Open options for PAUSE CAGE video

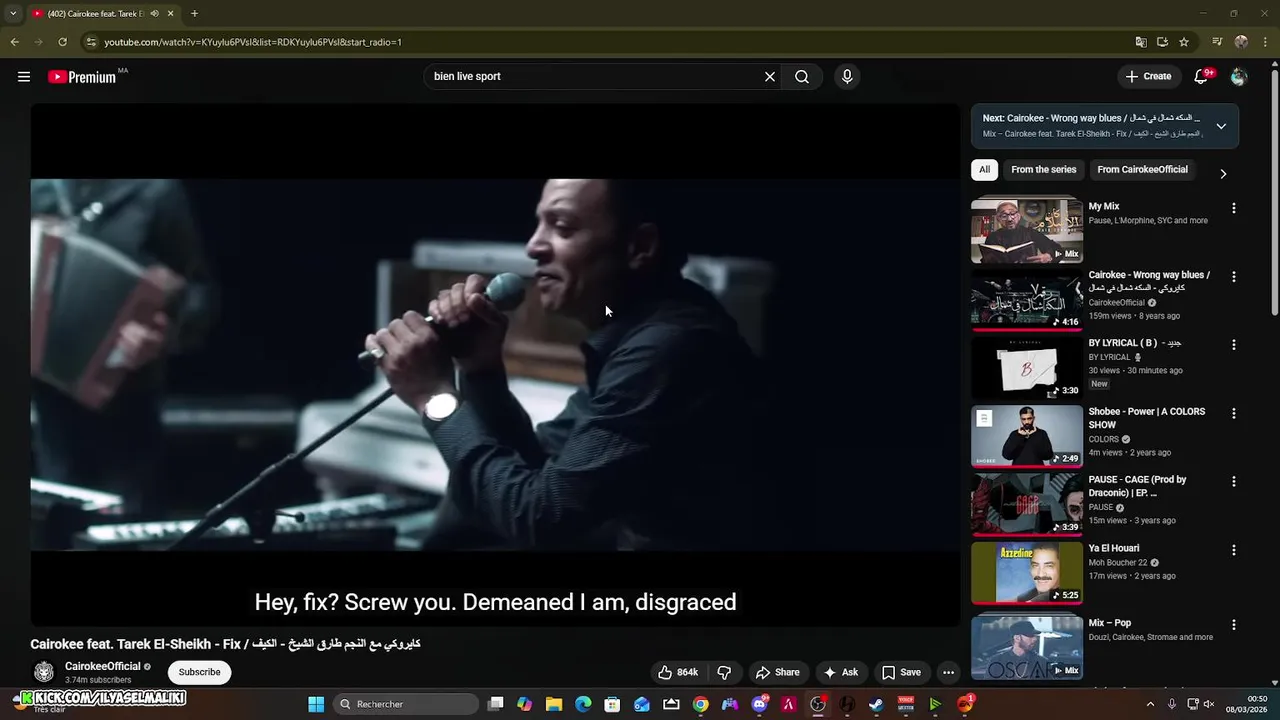coord(1233,481)
